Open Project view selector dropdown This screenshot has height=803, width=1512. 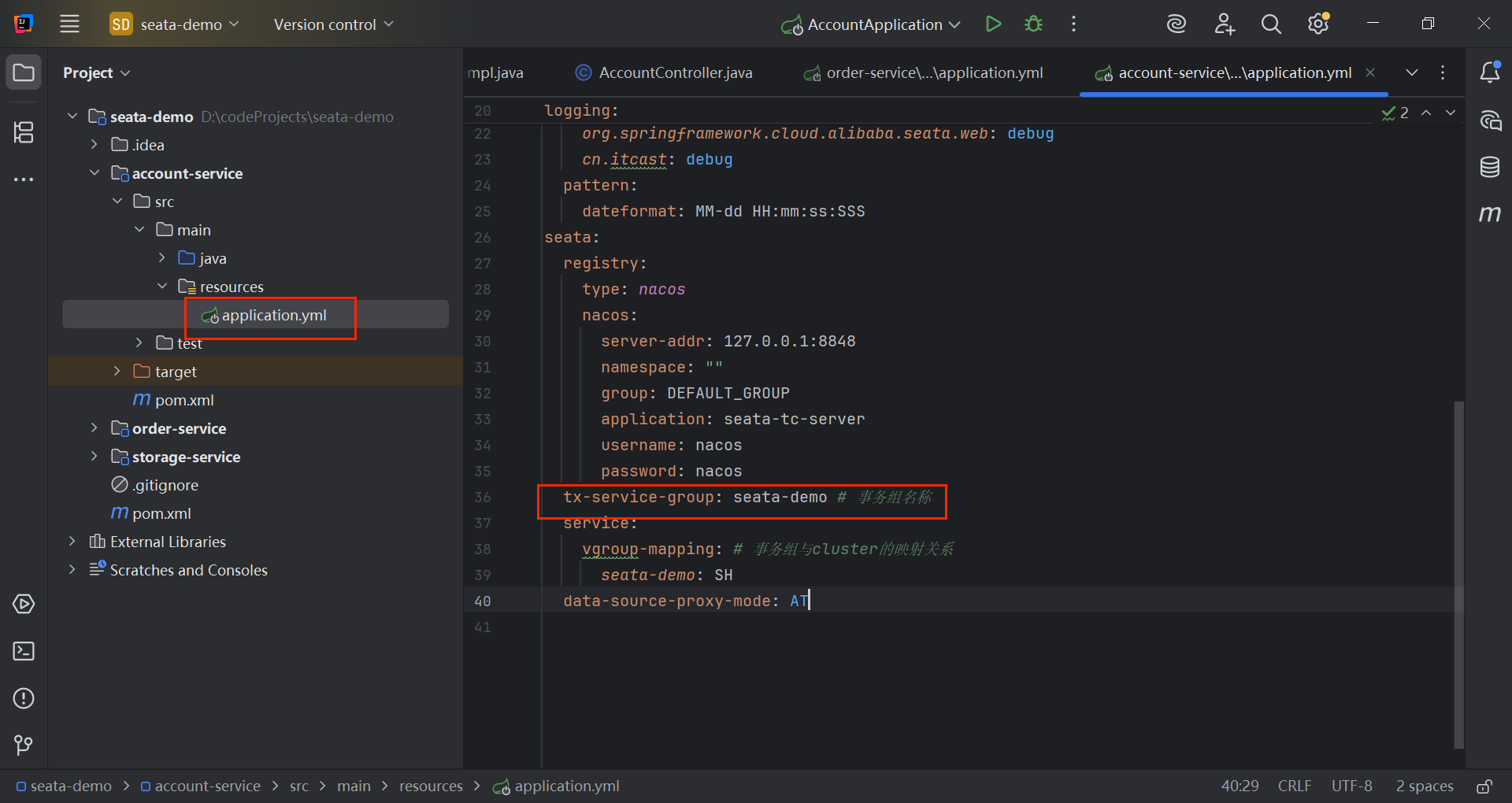(96, 72)
